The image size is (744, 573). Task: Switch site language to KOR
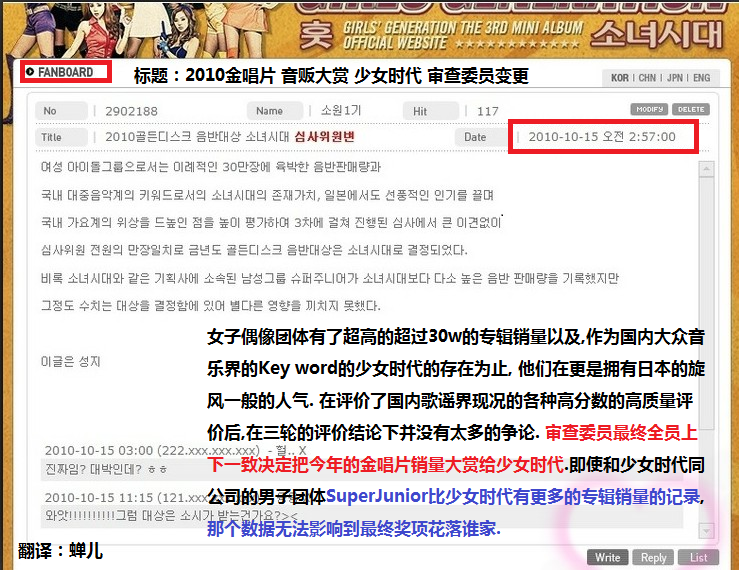coord(620,78)
